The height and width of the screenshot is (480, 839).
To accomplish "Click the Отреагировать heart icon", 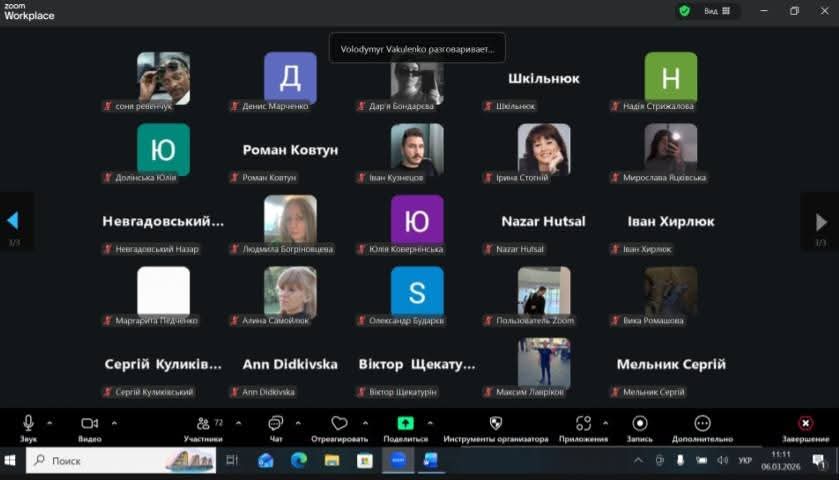I will (x=339, y=424).
